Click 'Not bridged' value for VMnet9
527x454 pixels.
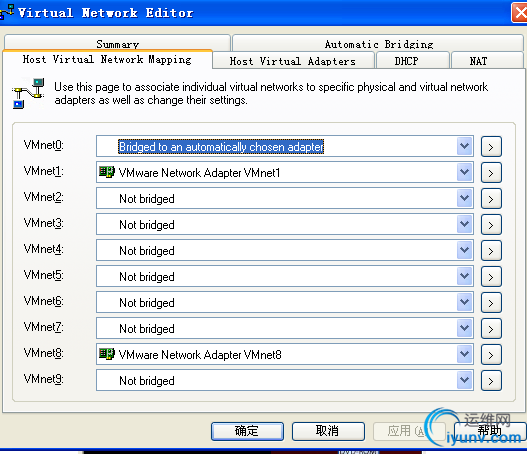[x=147, y=381]
